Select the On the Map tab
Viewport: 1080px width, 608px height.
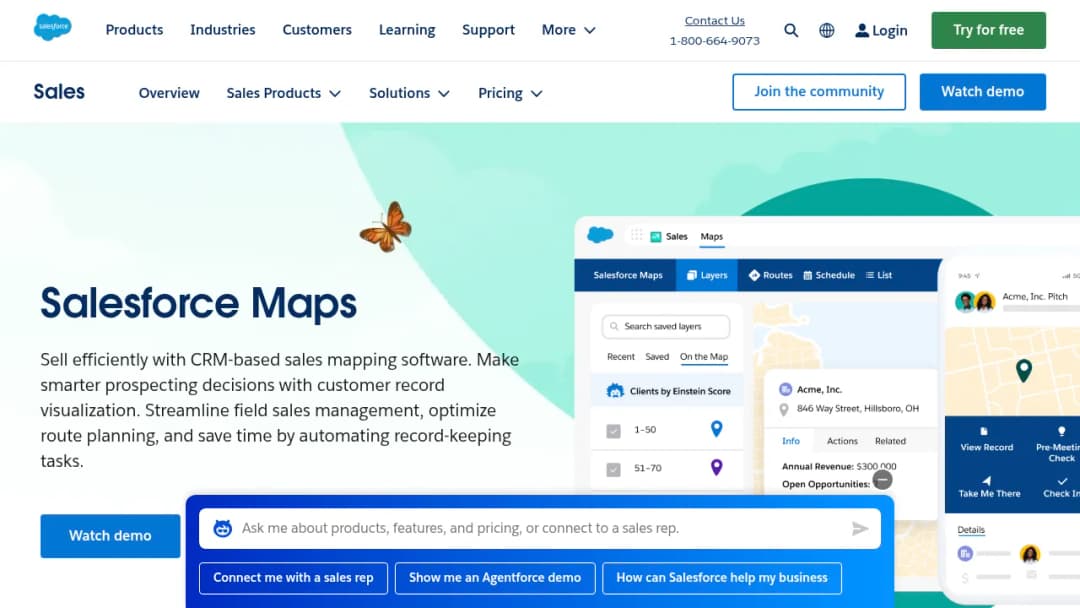click(x=704, y=357)
